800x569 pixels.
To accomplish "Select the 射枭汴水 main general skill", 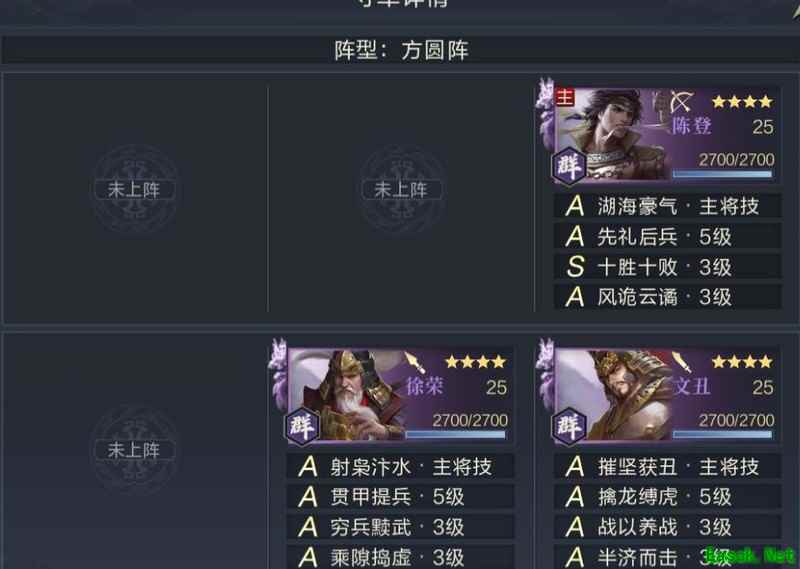I will [401, 467].
